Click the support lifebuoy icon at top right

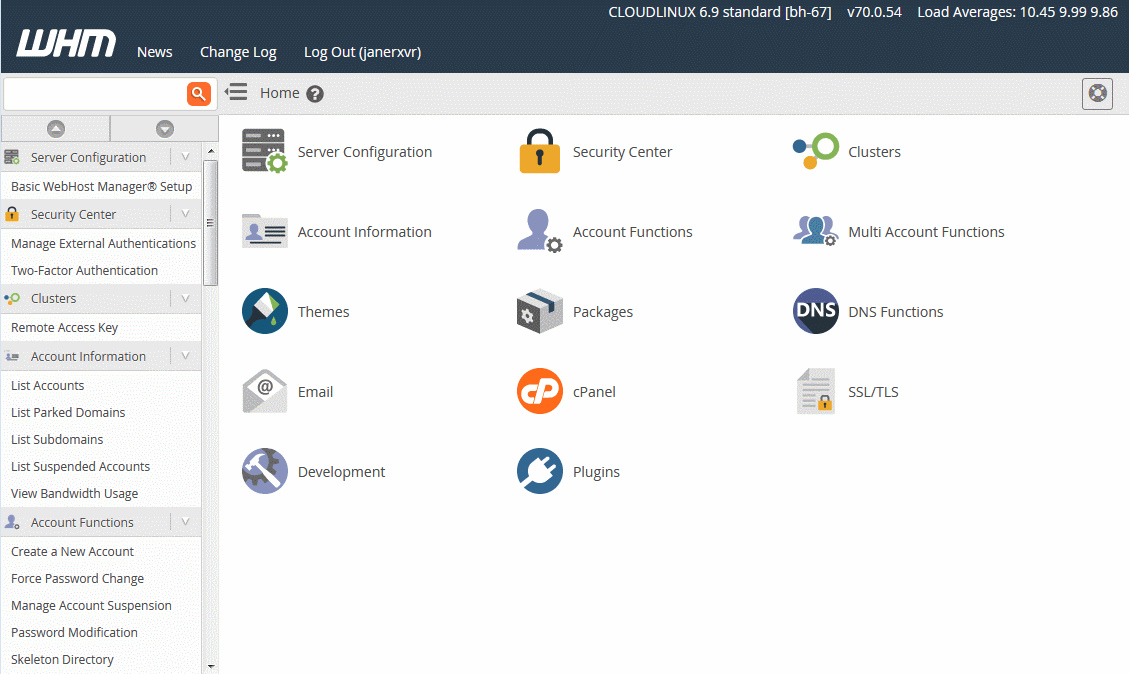pyautogui.click(x=1097, y=94)
